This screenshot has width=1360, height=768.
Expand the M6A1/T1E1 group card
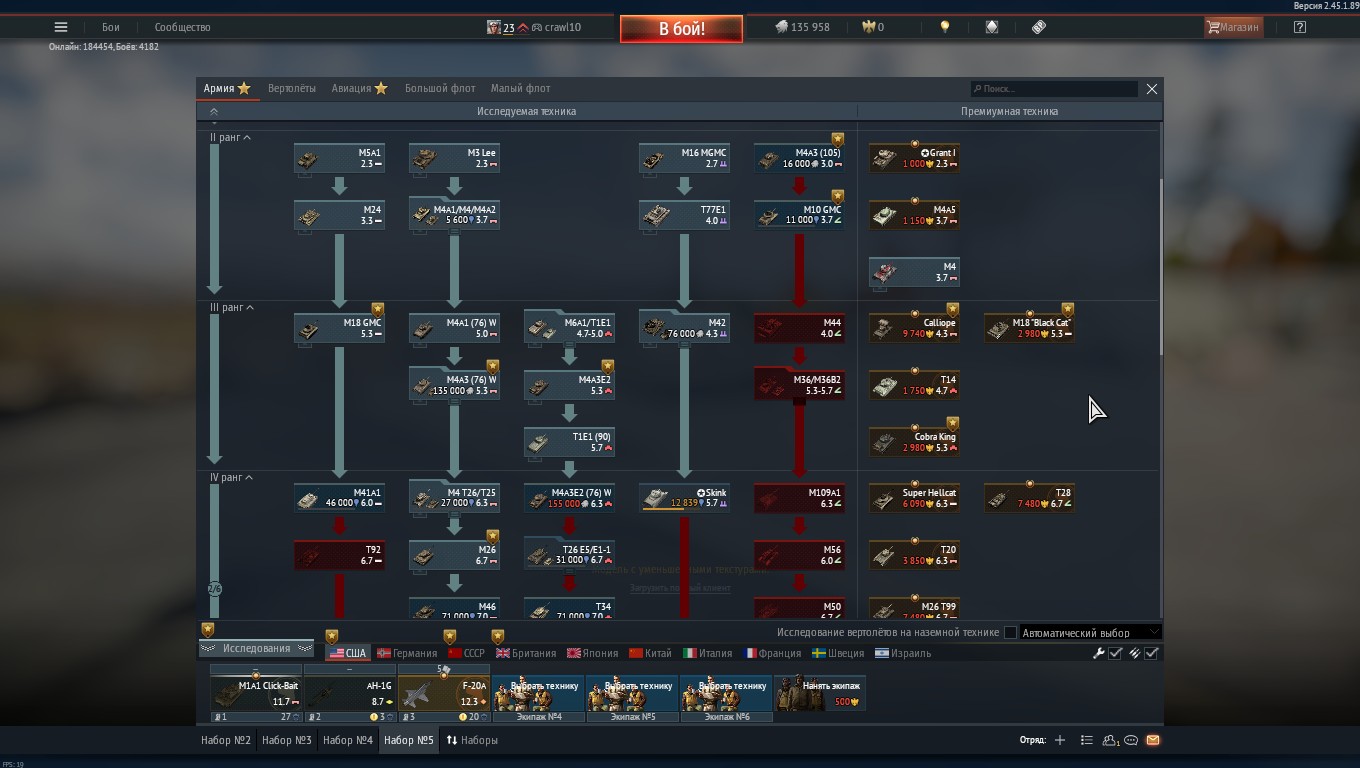569,327
